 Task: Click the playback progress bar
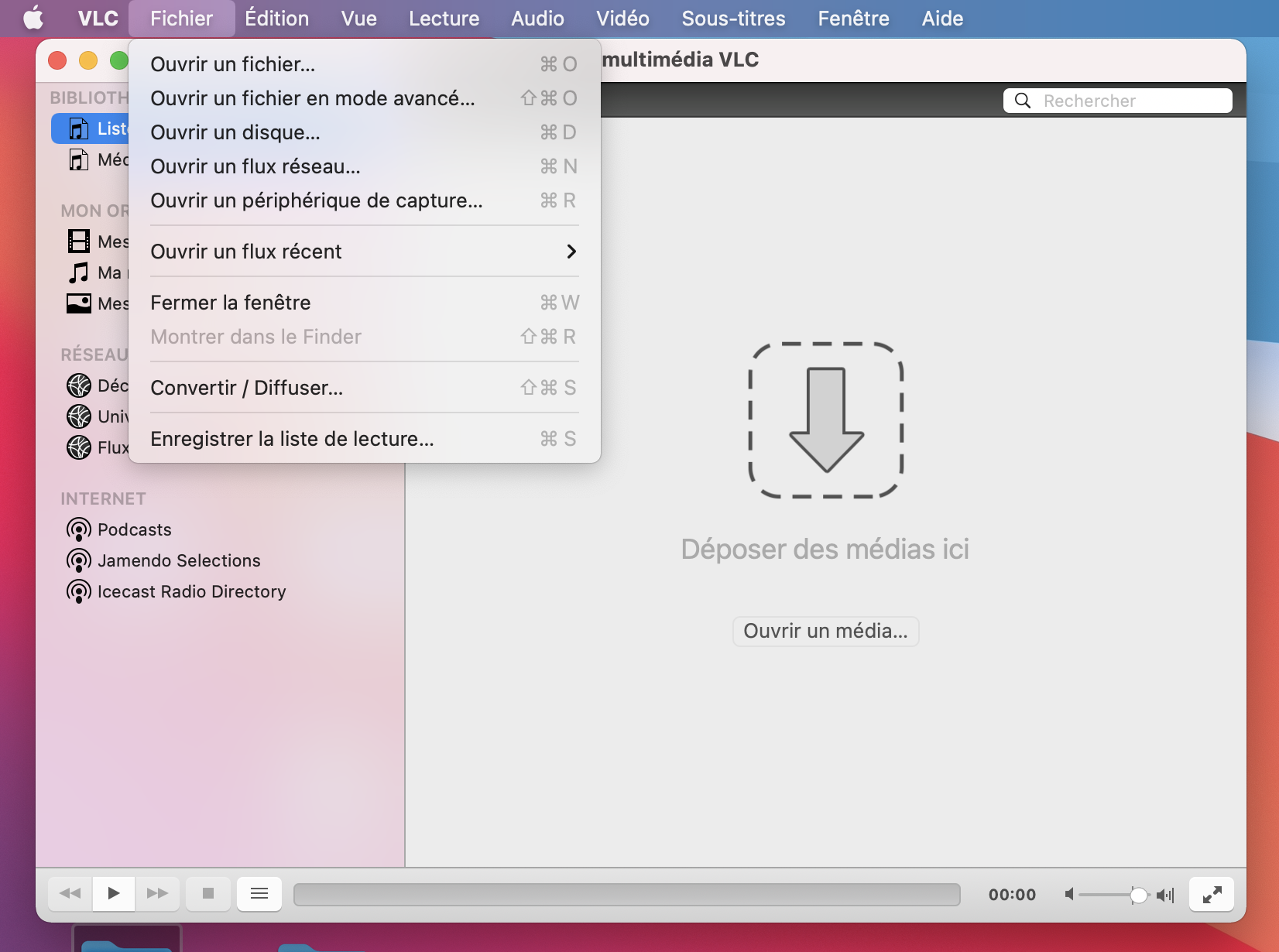pyautogui.click(x=627, y=895)
